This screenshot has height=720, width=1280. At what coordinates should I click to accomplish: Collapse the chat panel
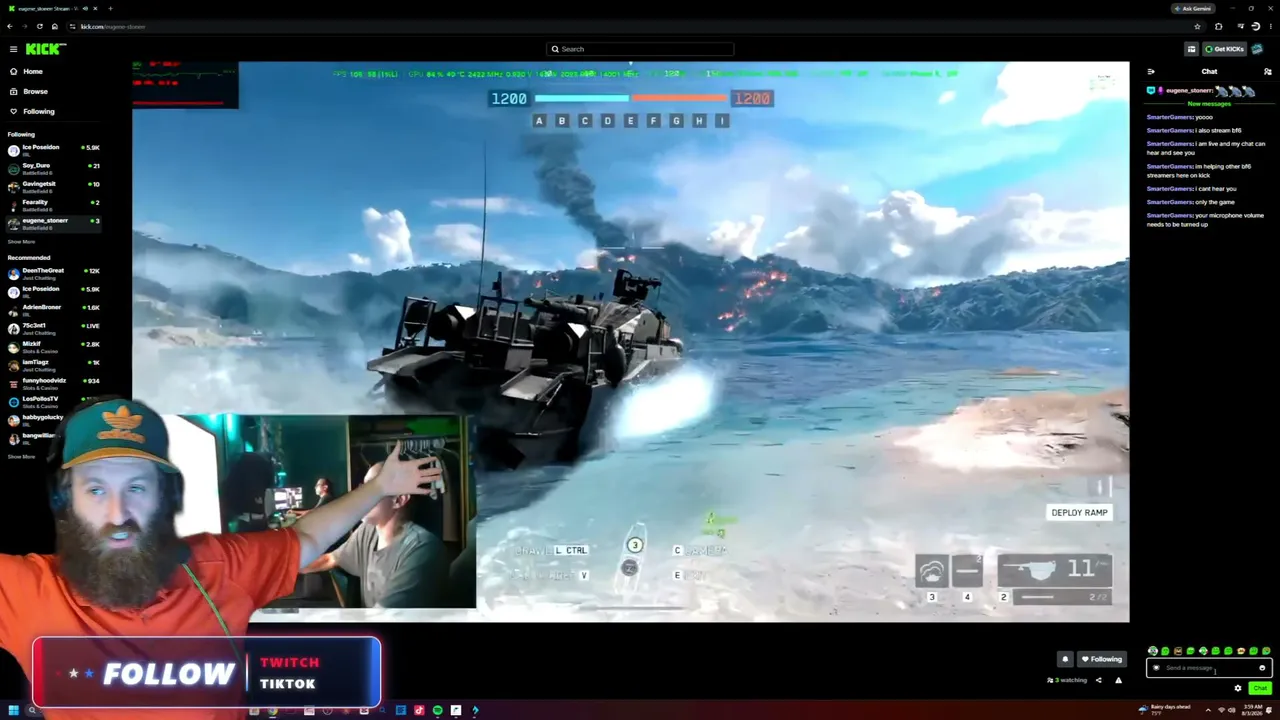click(x=1151, y=72)
